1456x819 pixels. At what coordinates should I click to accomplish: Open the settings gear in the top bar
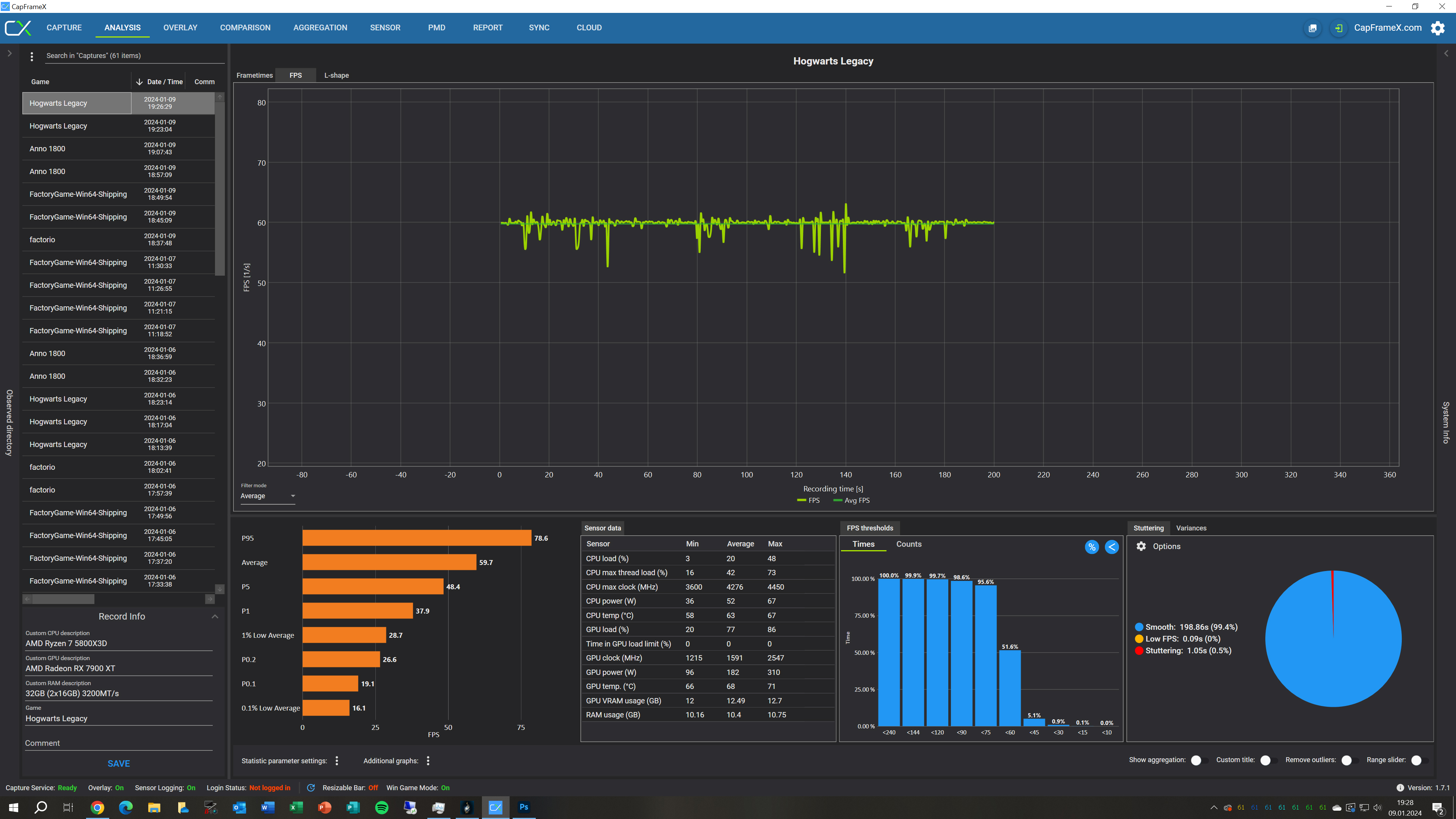click(1437, 28)
